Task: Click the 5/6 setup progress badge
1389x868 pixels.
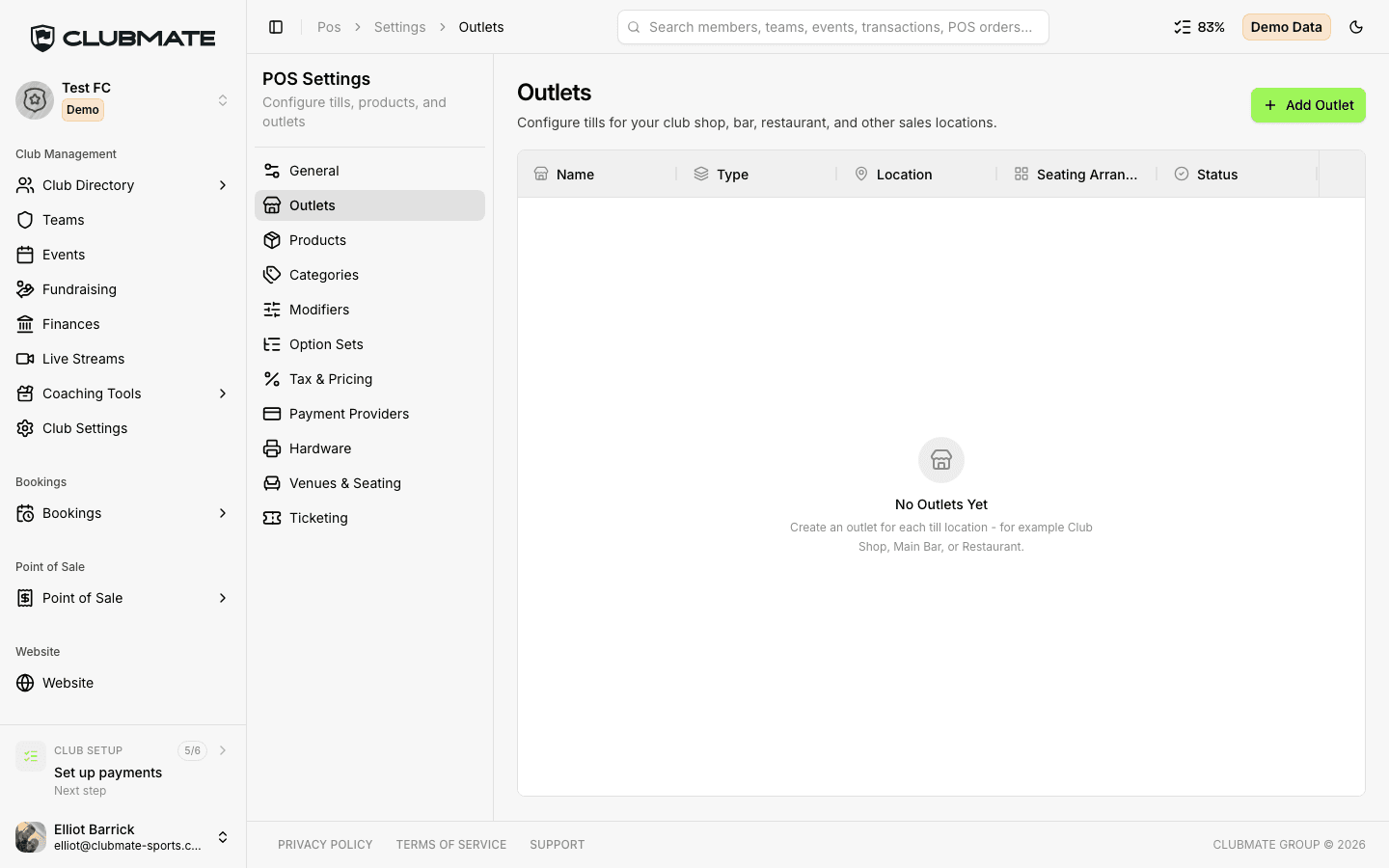Action: click(x=192, y=750)
